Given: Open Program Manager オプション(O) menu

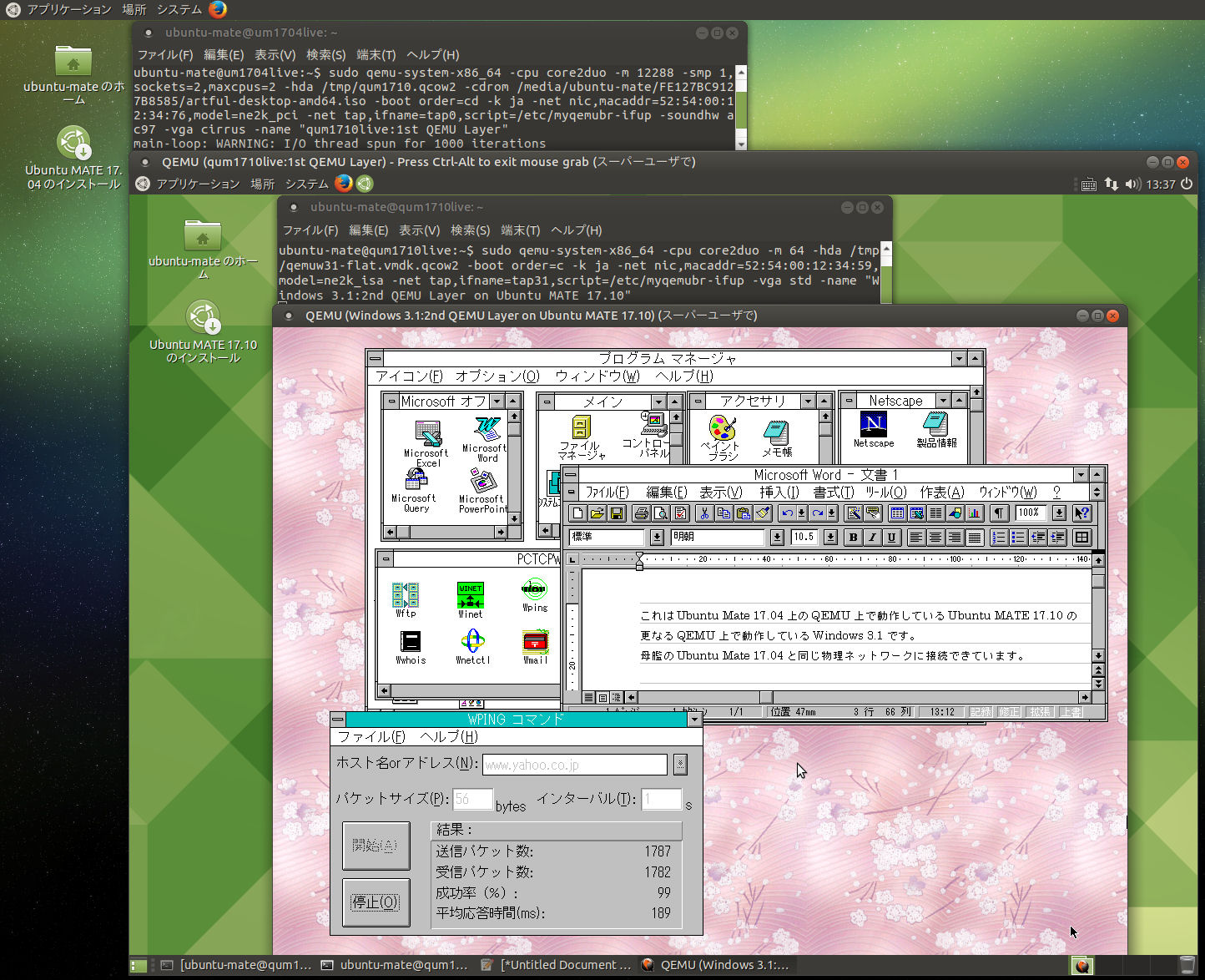Looking at the screenshot, I should [x=498, y=376].
